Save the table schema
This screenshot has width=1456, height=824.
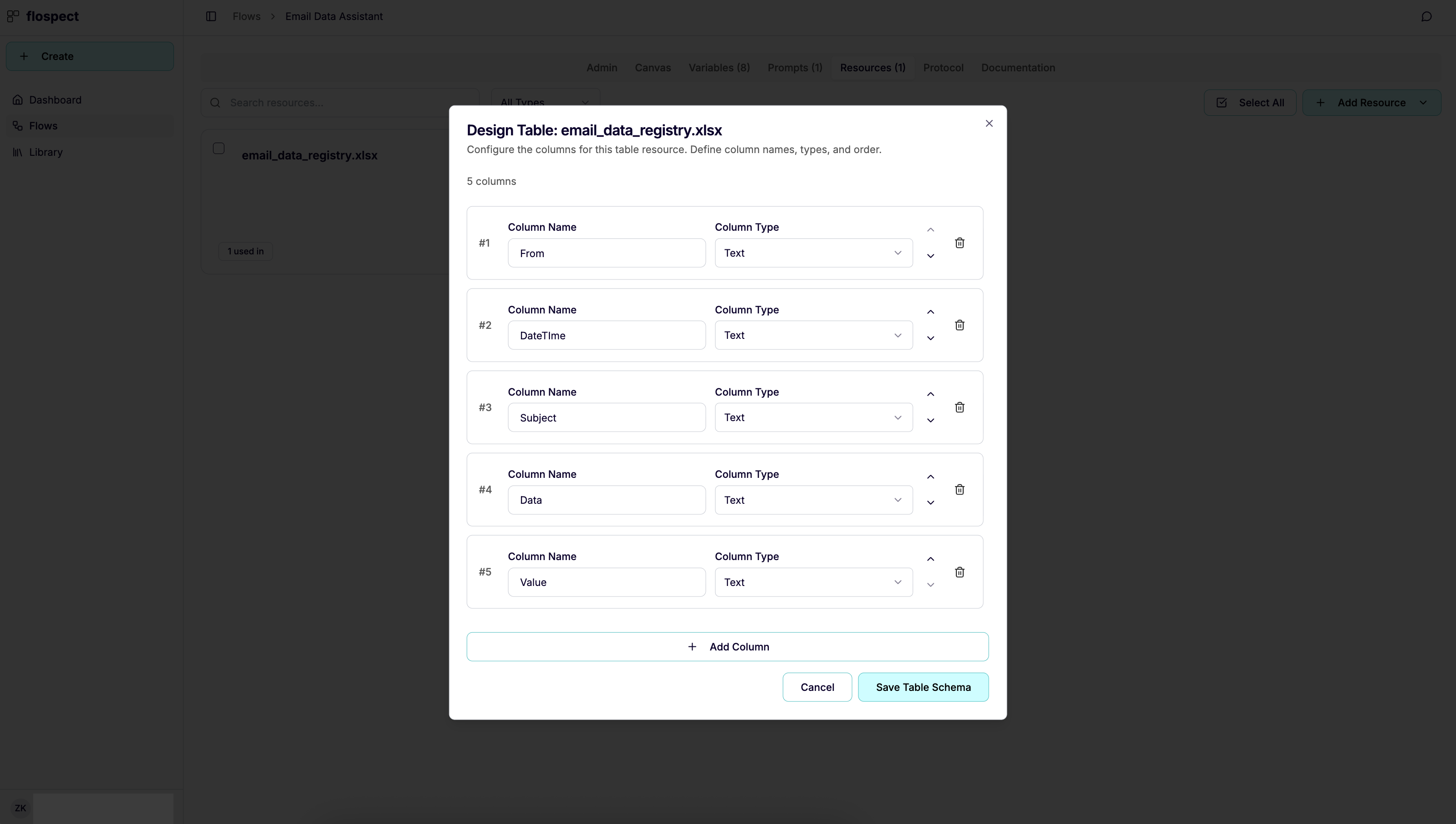923,686
